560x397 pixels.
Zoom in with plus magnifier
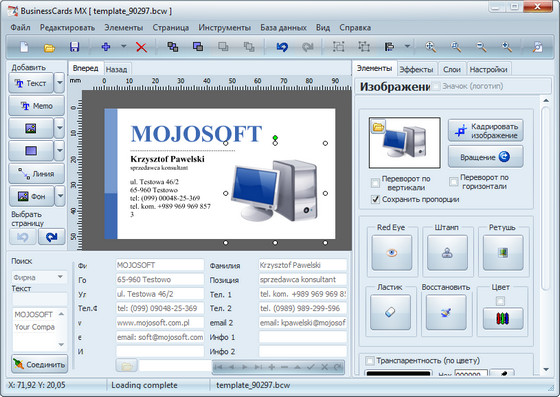coord(507,47)
